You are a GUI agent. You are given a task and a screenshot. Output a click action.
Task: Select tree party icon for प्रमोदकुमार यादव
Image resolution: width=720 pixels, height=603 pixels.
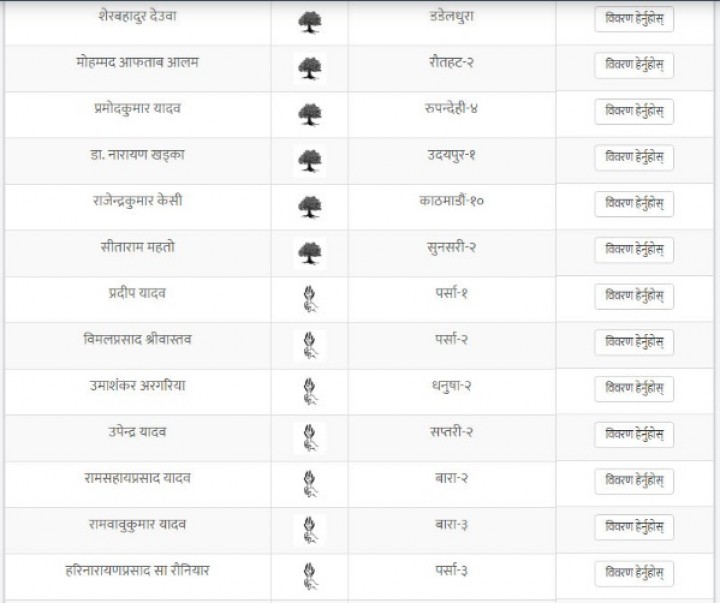310,114
